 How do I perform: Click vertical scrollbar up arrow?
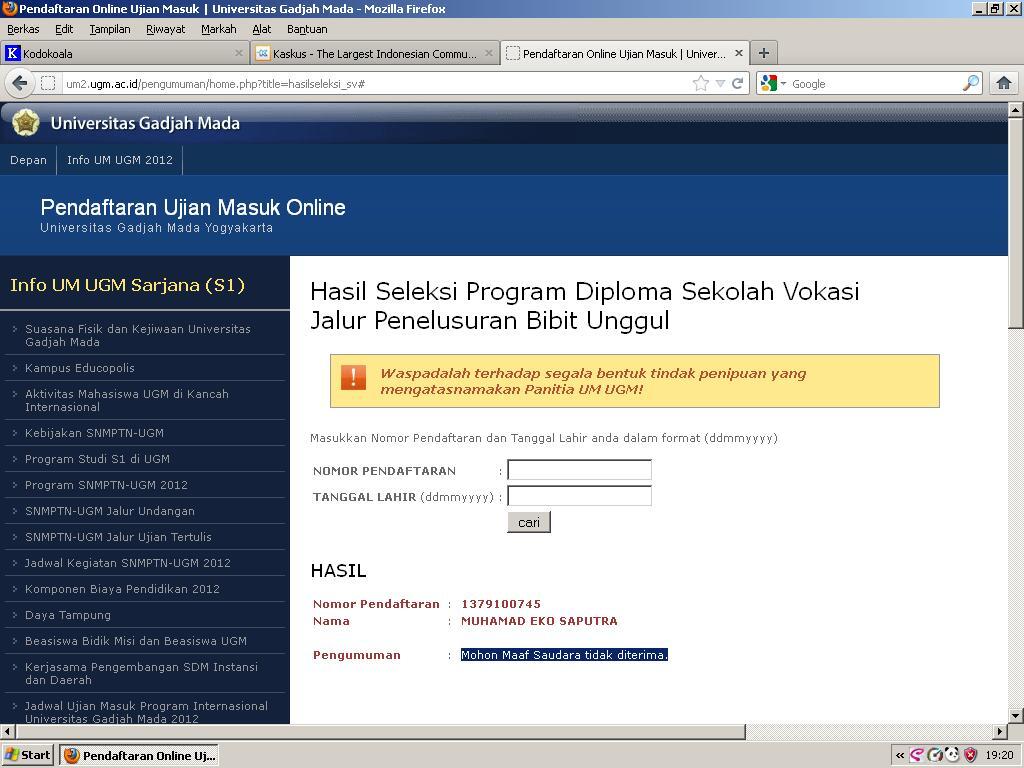tap(1016, 110)
